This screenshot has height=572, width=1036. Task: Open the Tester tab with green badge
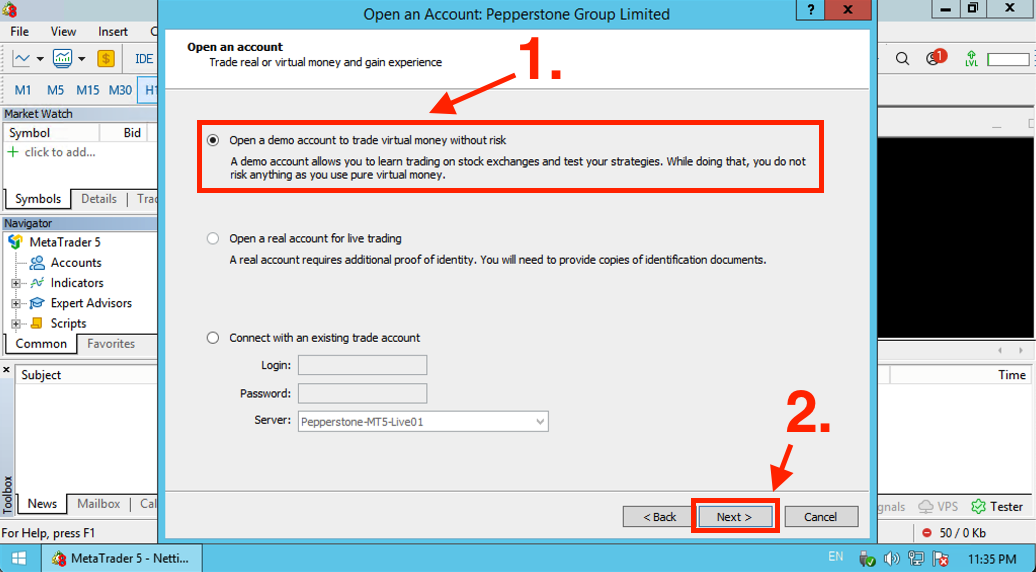coord(997,507)
